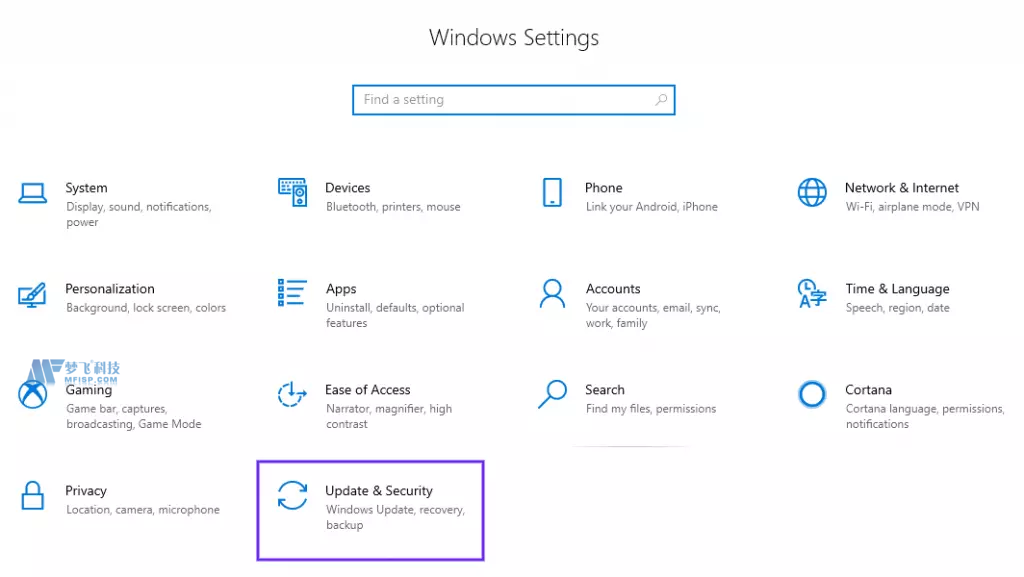Click 'Game bar, captures, broadcasting, Game Mode' text
The image size is (1024, 577).
pyautogui.click(x=133, y=416)
